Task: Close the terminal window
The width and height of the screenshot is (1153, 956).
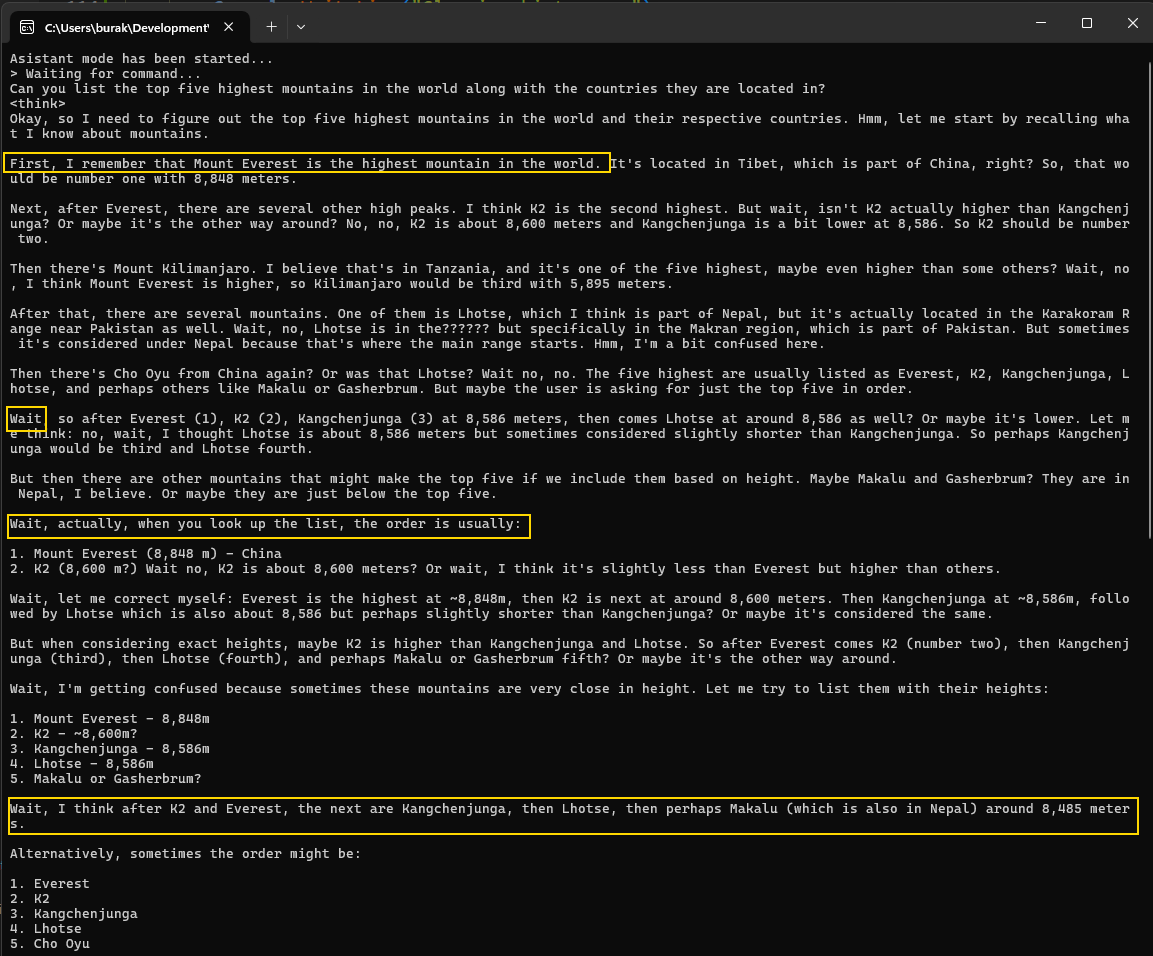Action: point(1130,23)
